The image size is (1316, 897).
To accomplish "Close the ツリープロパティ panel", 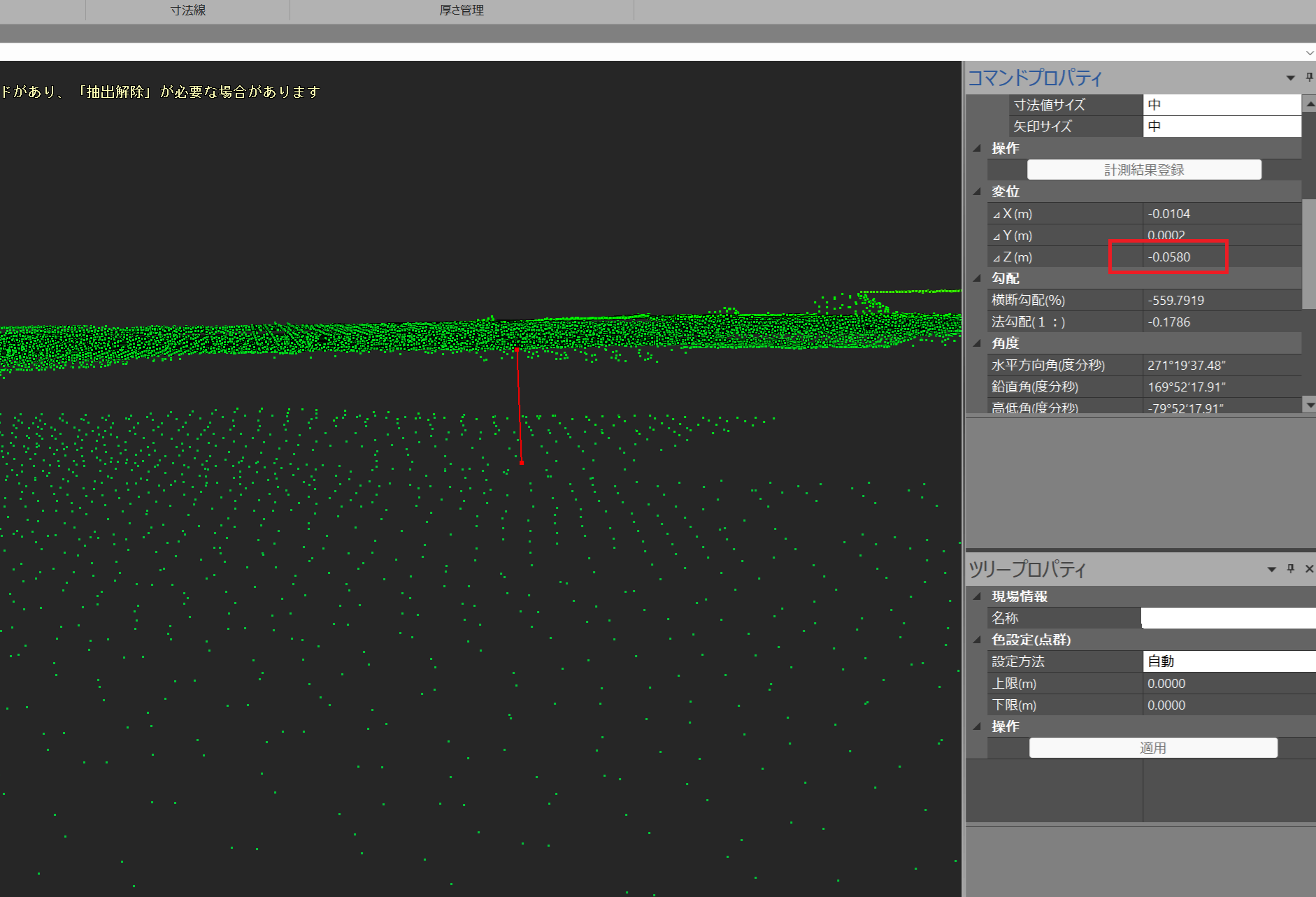I will [x=1309, y=568].
